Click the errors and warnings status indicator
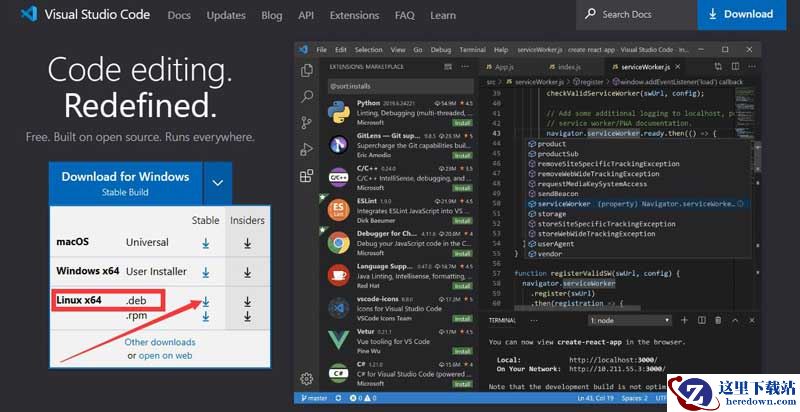This screenshot has width=800, height=412. (x=363, y=398)
